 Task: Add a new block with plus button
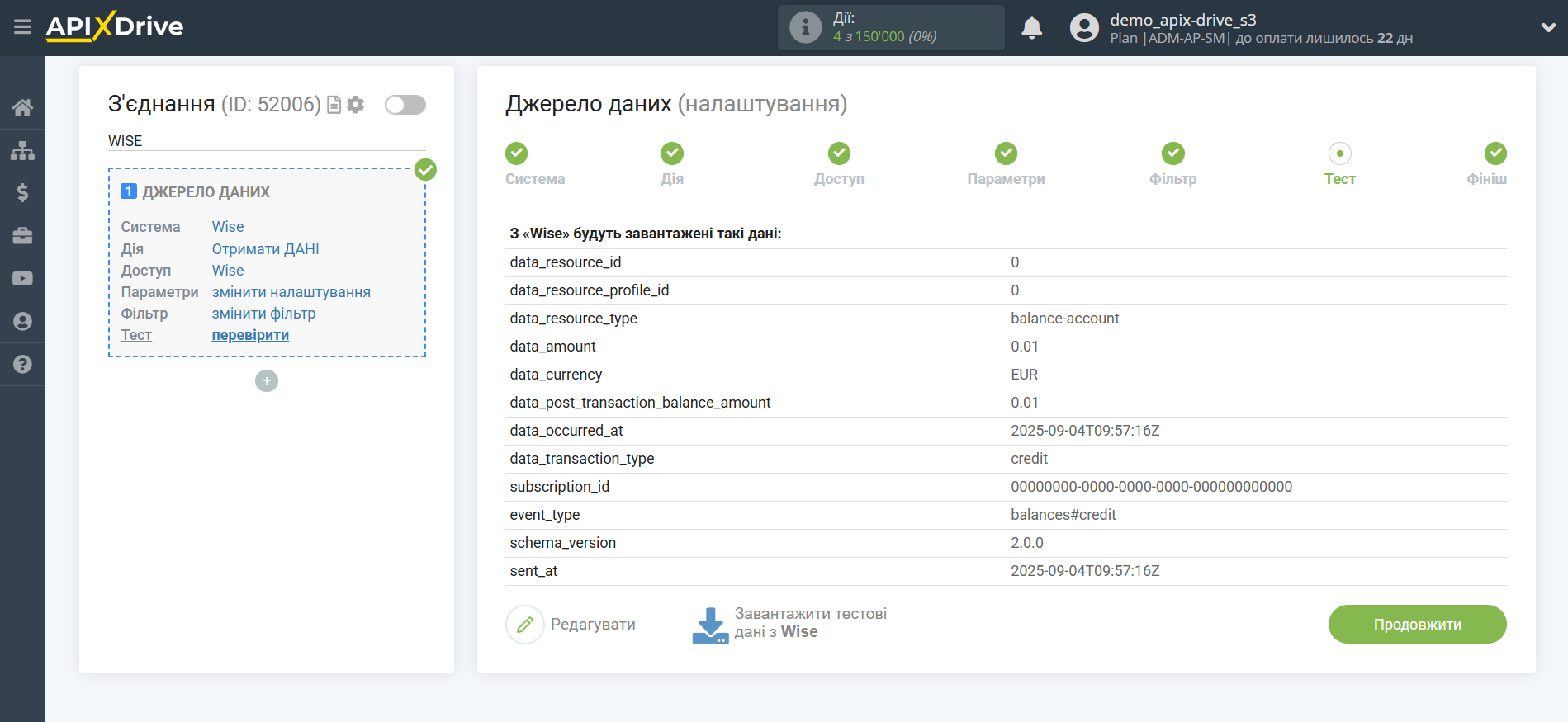pos(267,380)
